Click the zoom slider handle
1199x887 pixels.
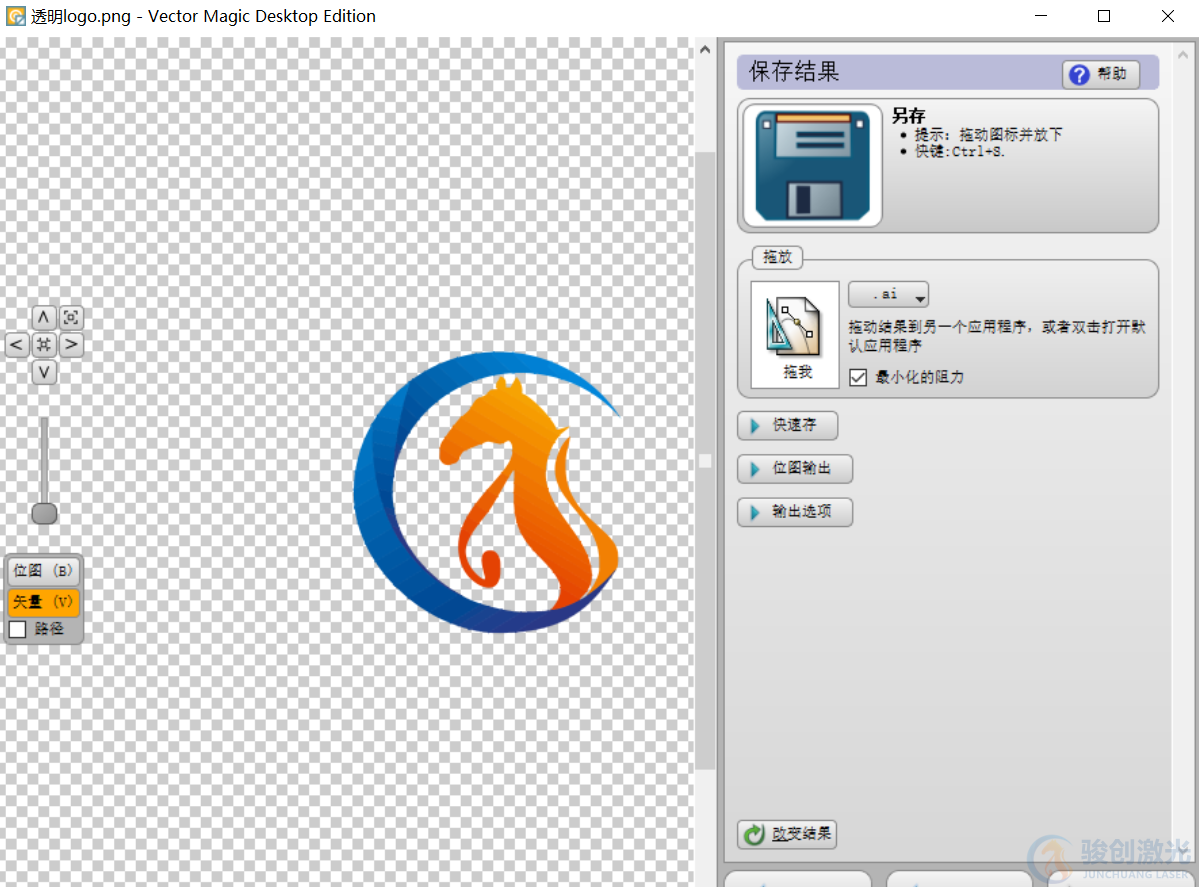44,513
